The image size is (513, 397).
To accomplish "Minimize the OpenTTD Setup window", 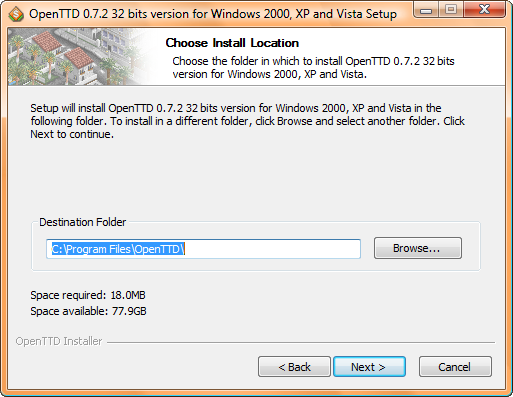I will (x=426, y=10).
